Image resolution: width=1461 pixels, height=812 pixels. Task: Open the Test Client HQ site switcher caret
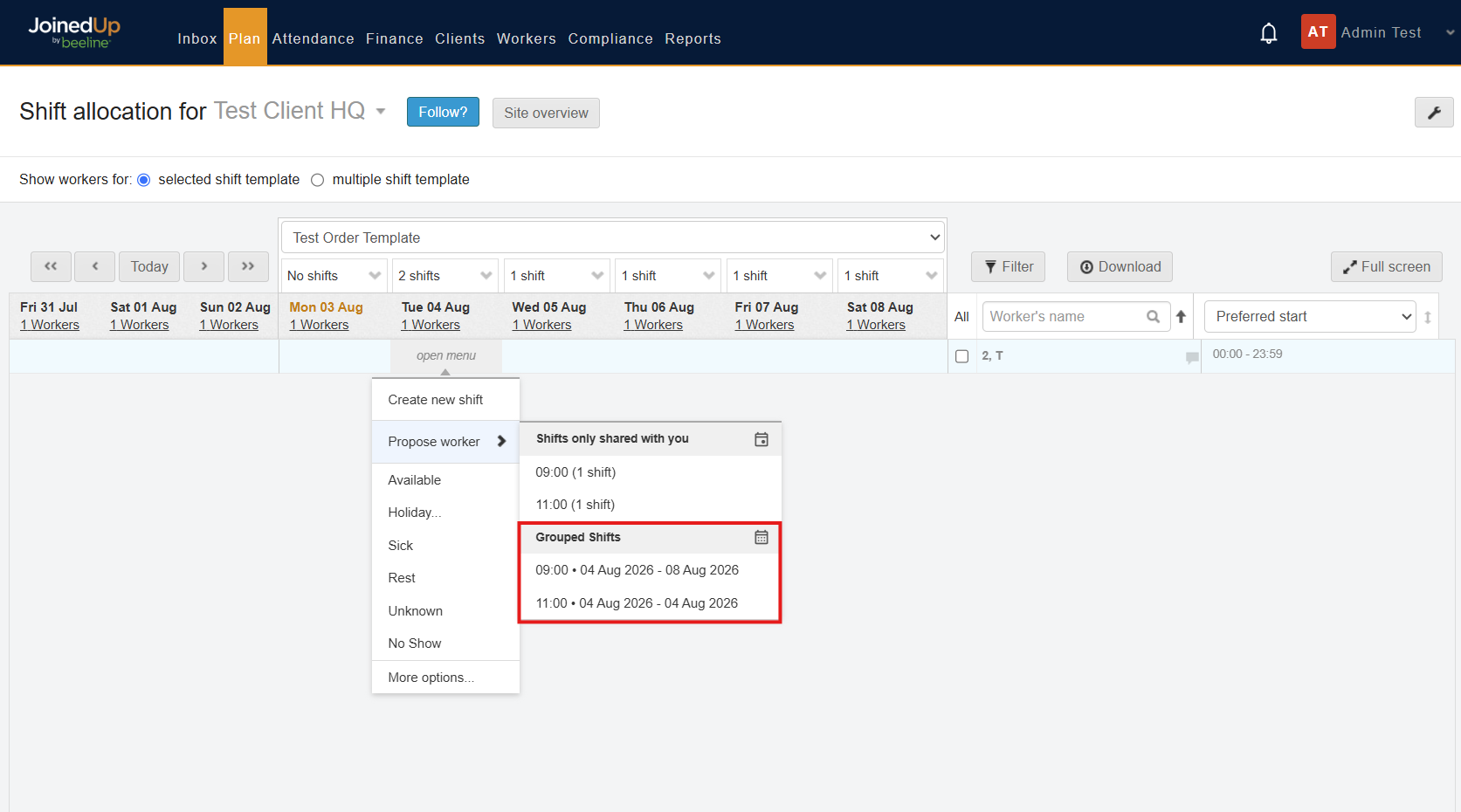pyautogui.click(x=381, y=112)
